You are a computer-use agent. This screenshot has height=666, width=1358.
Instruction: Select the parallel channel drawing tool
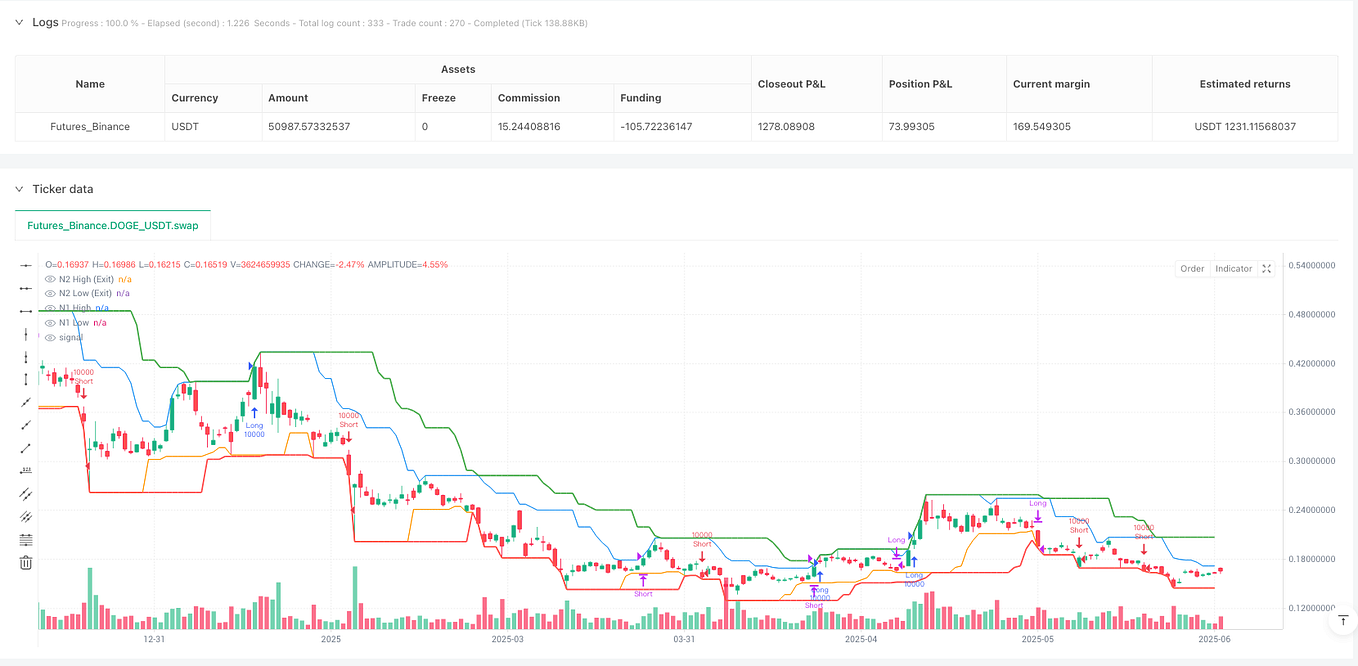pyautogui.click(x=25, y=493)
